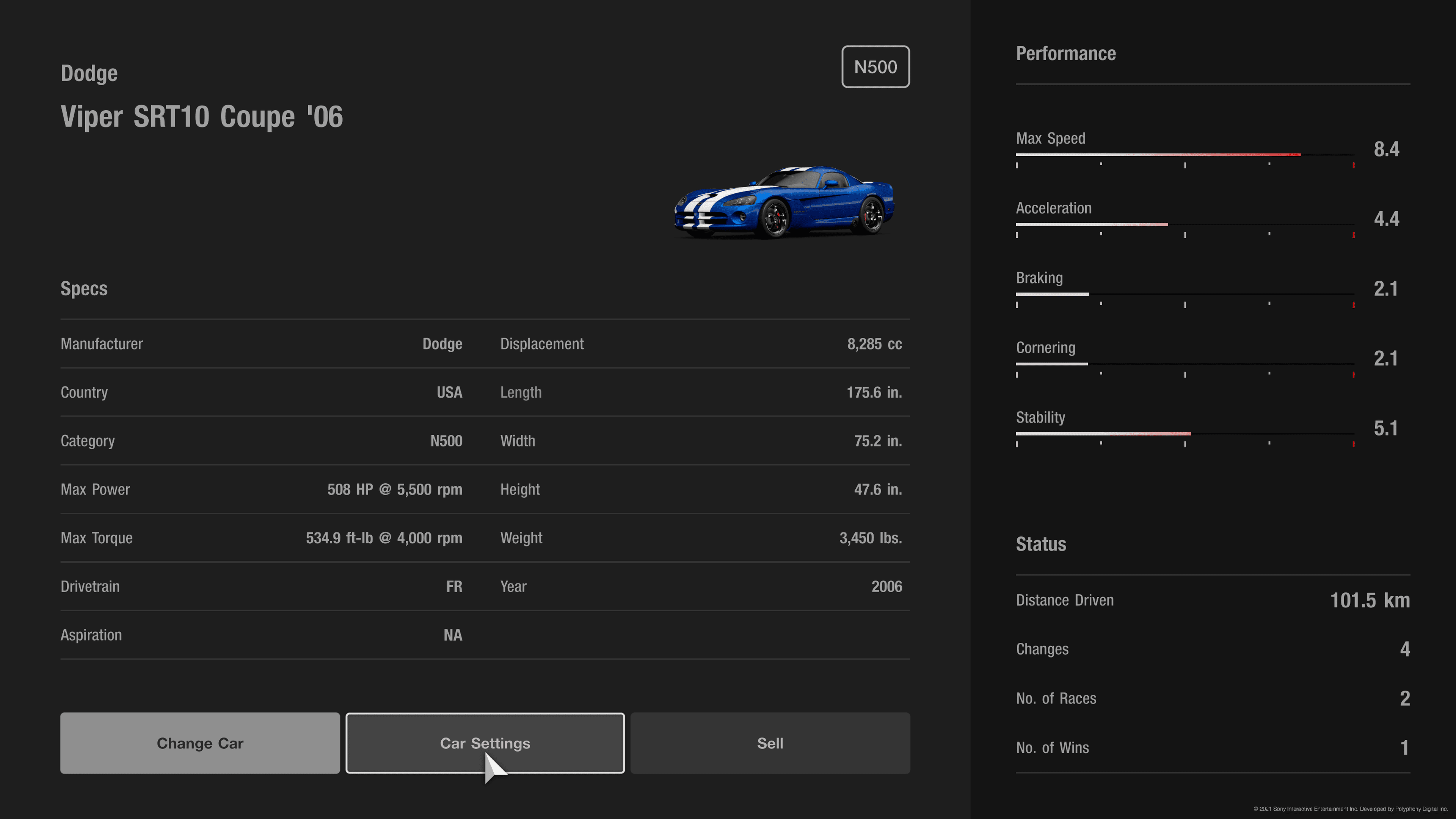Select the Cornering performance icon

pyautogui.click(x=1044, y=347)
